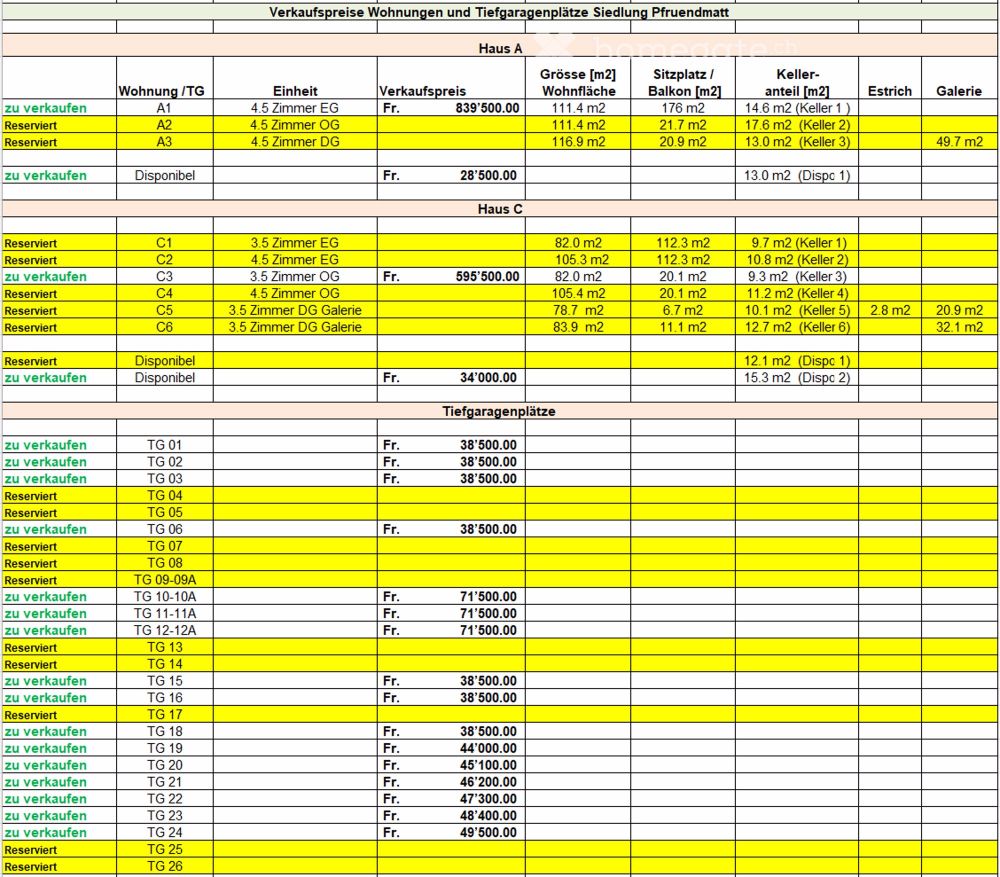Select the Tiefgaragenplätze section header
Screen dimensions: 1000x877
click(499, 411)
